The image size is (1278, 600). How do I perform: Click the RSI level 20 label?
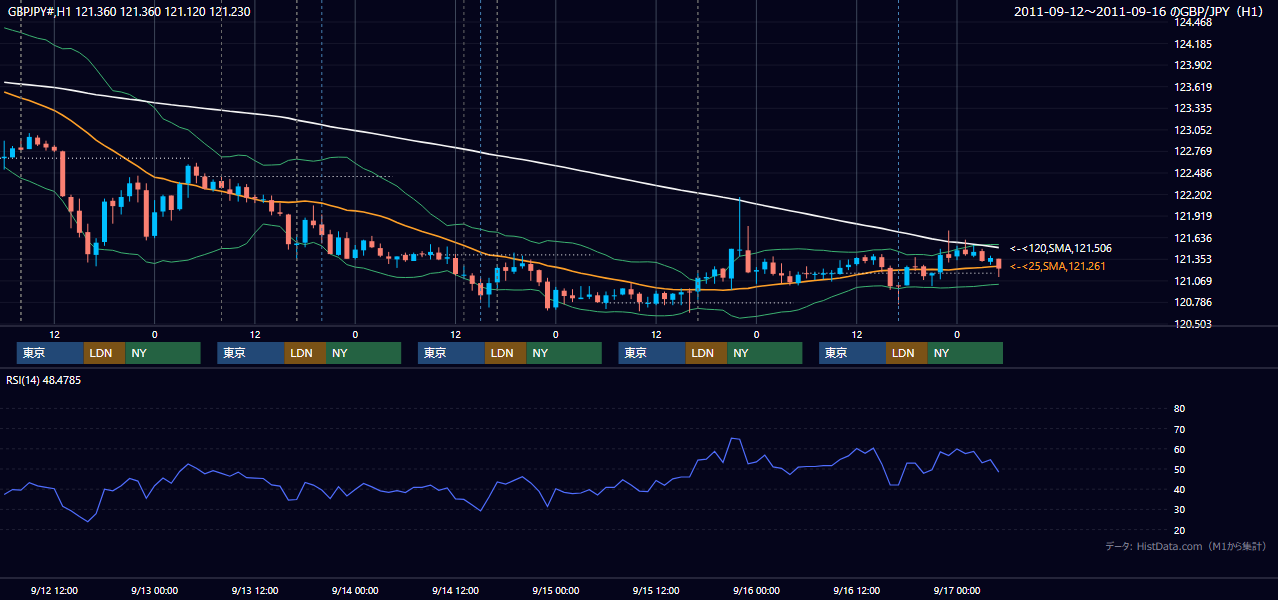tap(1179, 531)
